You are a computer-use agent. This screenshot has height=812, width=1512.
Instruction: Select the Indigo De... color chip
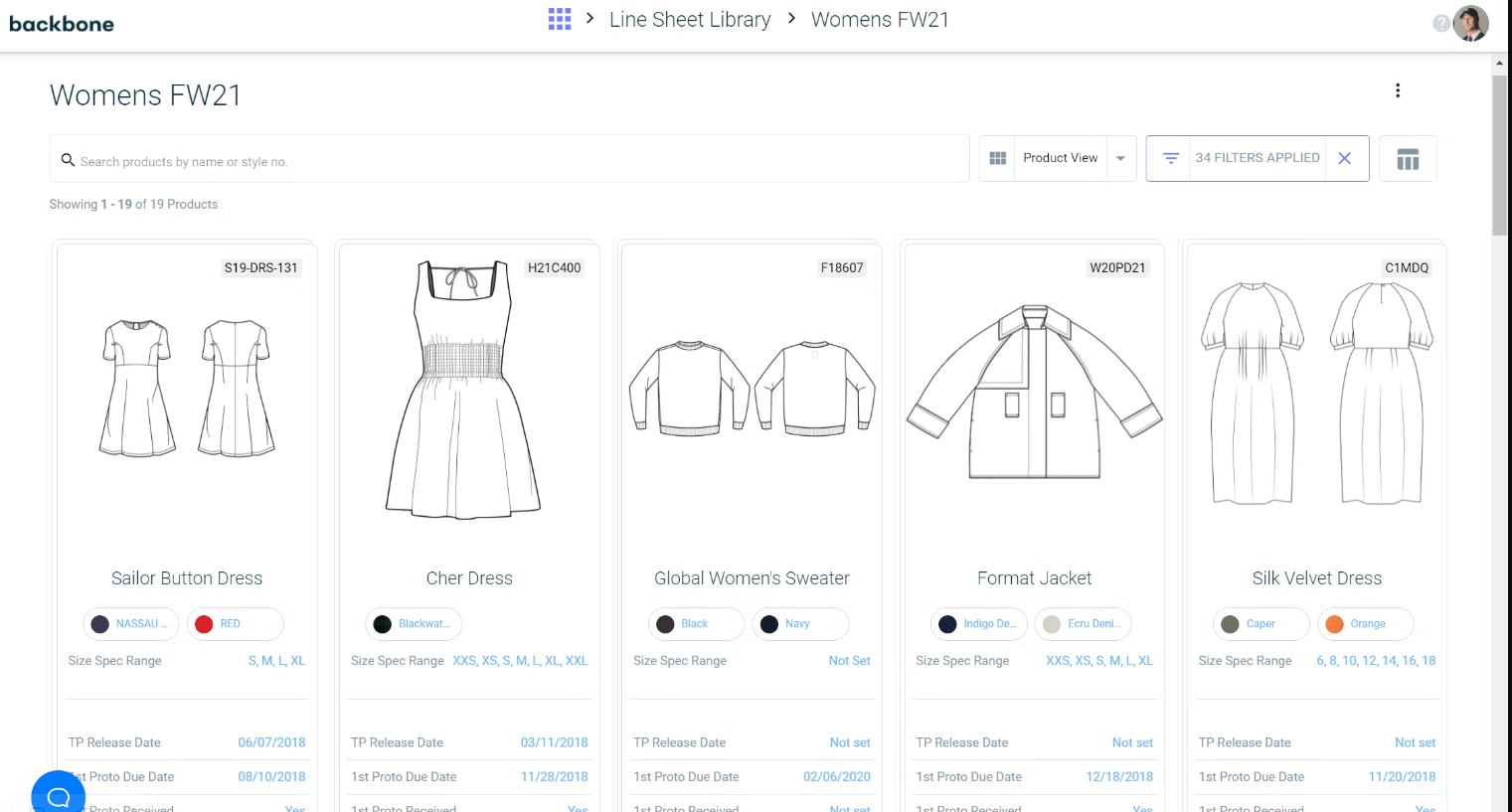click(978, 624)
